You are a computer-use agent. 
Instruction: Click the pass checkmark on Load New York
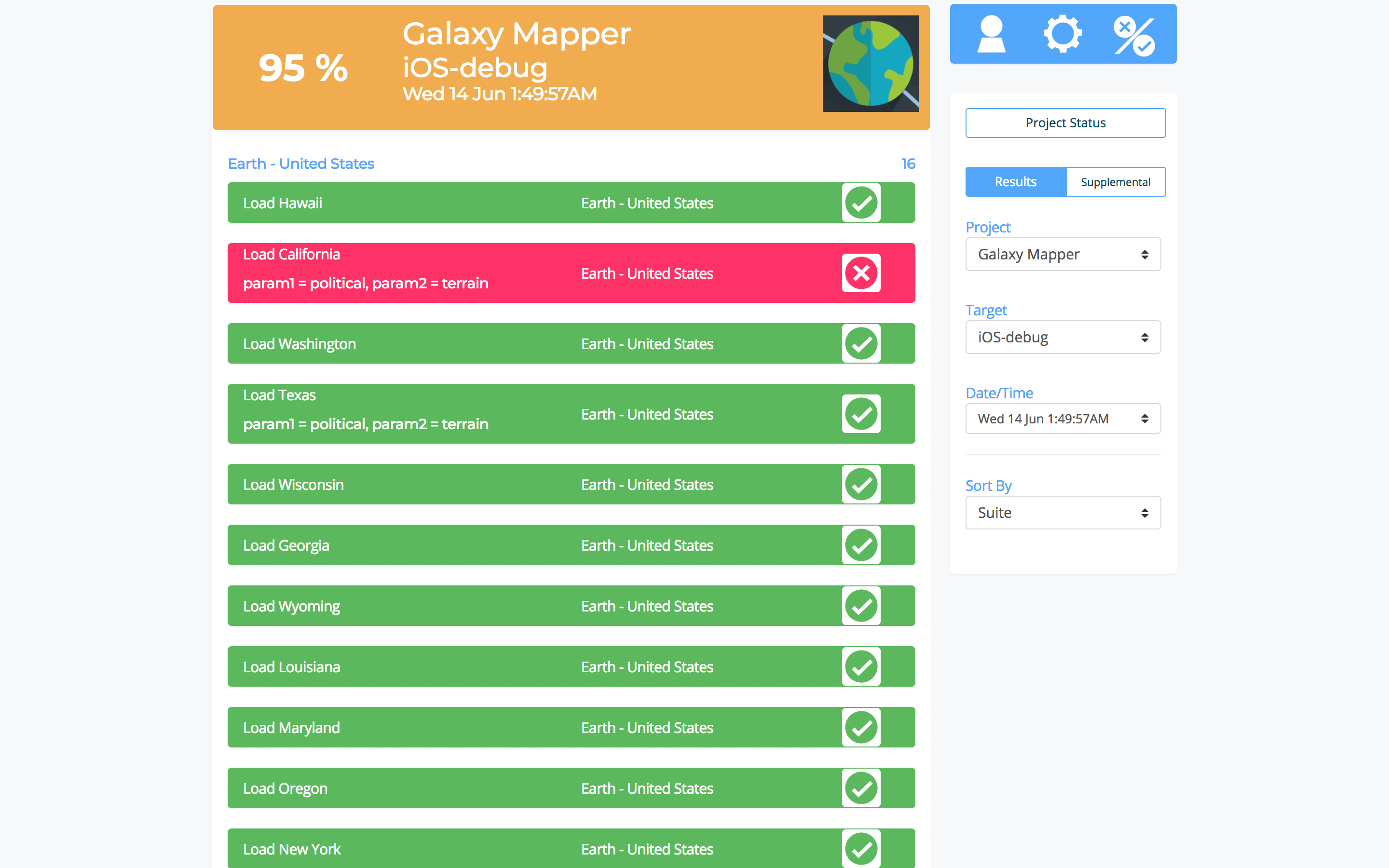861,849
